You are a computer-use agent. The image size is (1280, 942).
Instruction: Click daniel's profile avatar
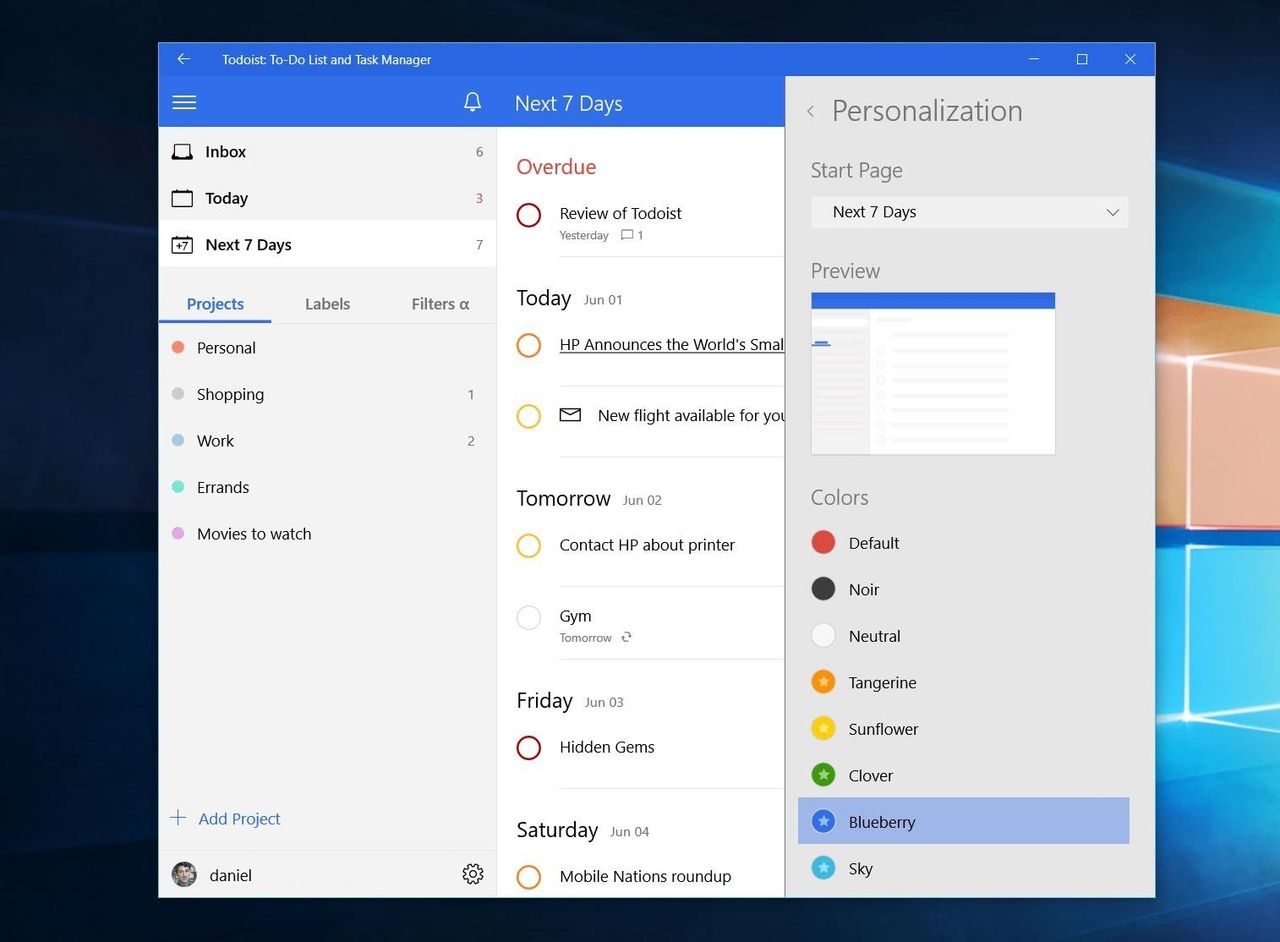coord(184,874)
